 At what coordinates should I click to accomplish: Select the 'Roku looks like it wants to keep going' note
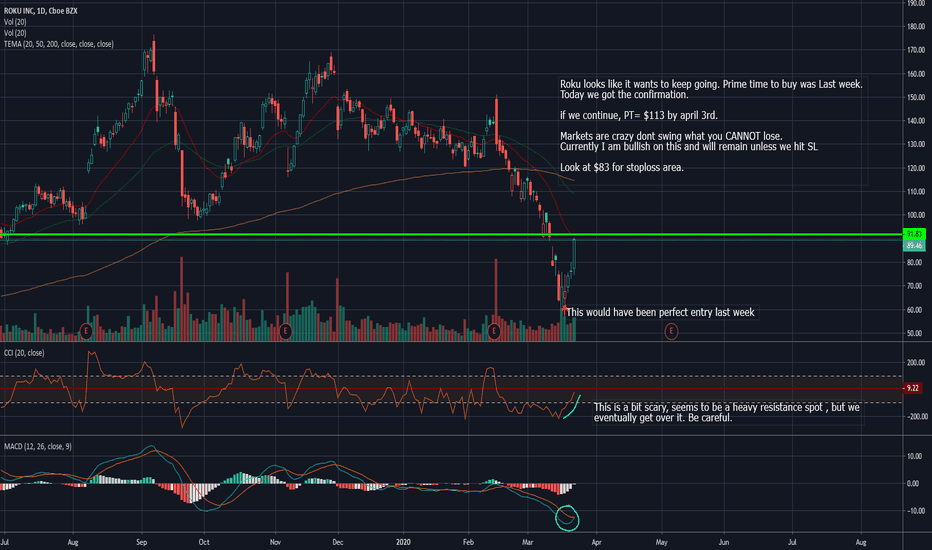point(711,84)
